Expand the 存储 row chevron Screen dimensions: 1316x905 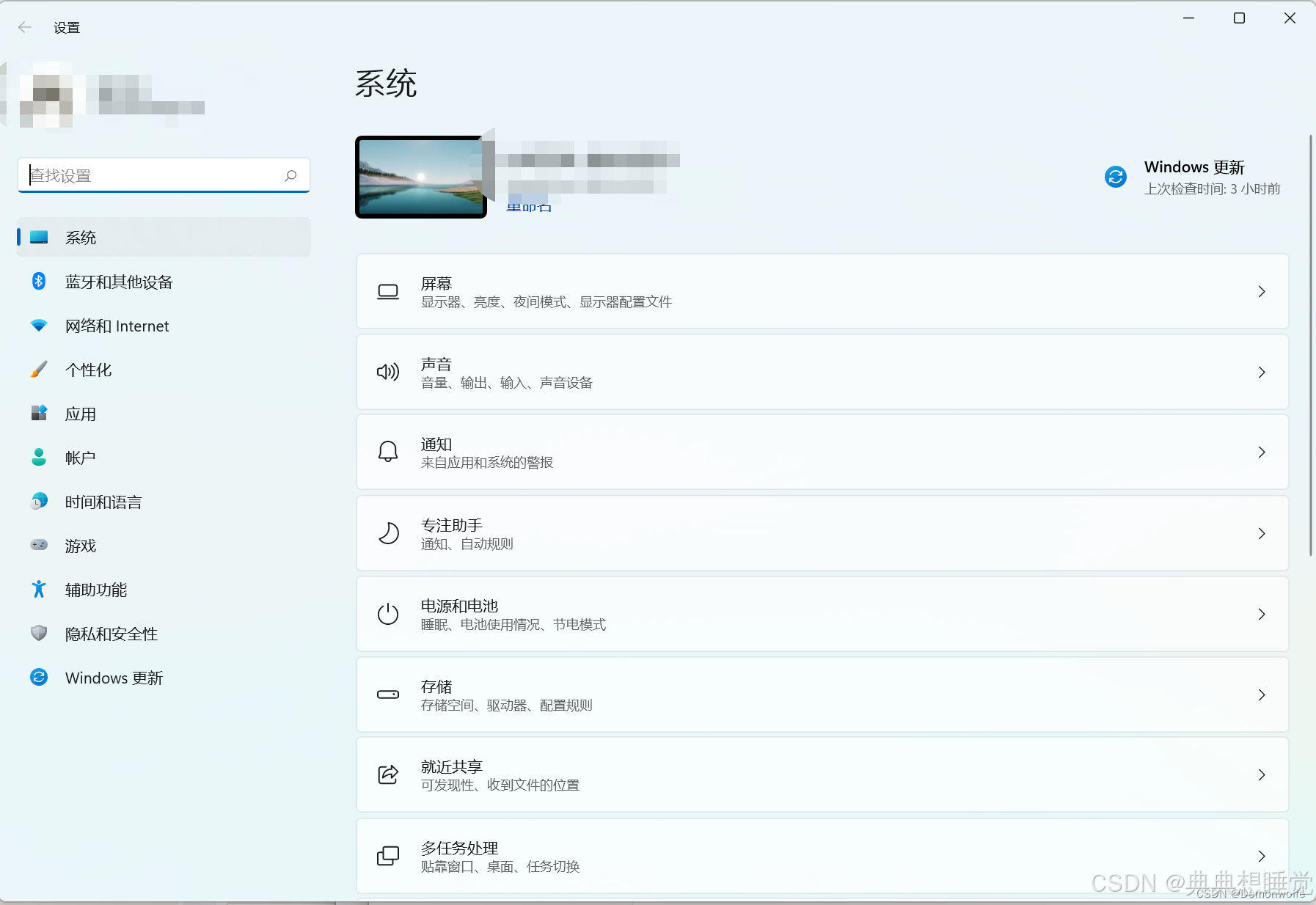coord(1262,695)
